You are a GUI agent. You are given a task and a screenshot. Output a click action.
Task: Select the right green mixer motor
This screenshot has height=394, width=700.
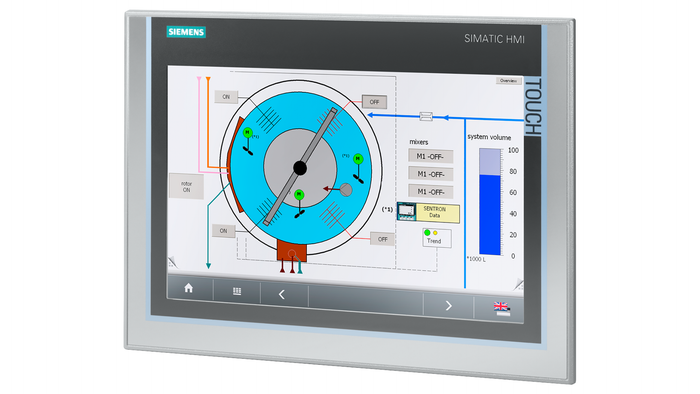point(358,159)
